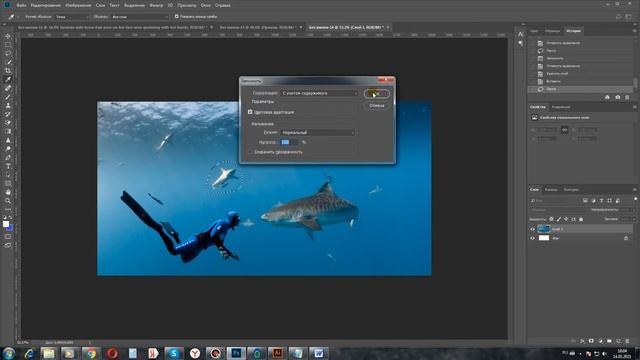Select the Eyedropper tool in toolbar
The image size is (640, 360).
pyautogui.click(x=8, y=80)
